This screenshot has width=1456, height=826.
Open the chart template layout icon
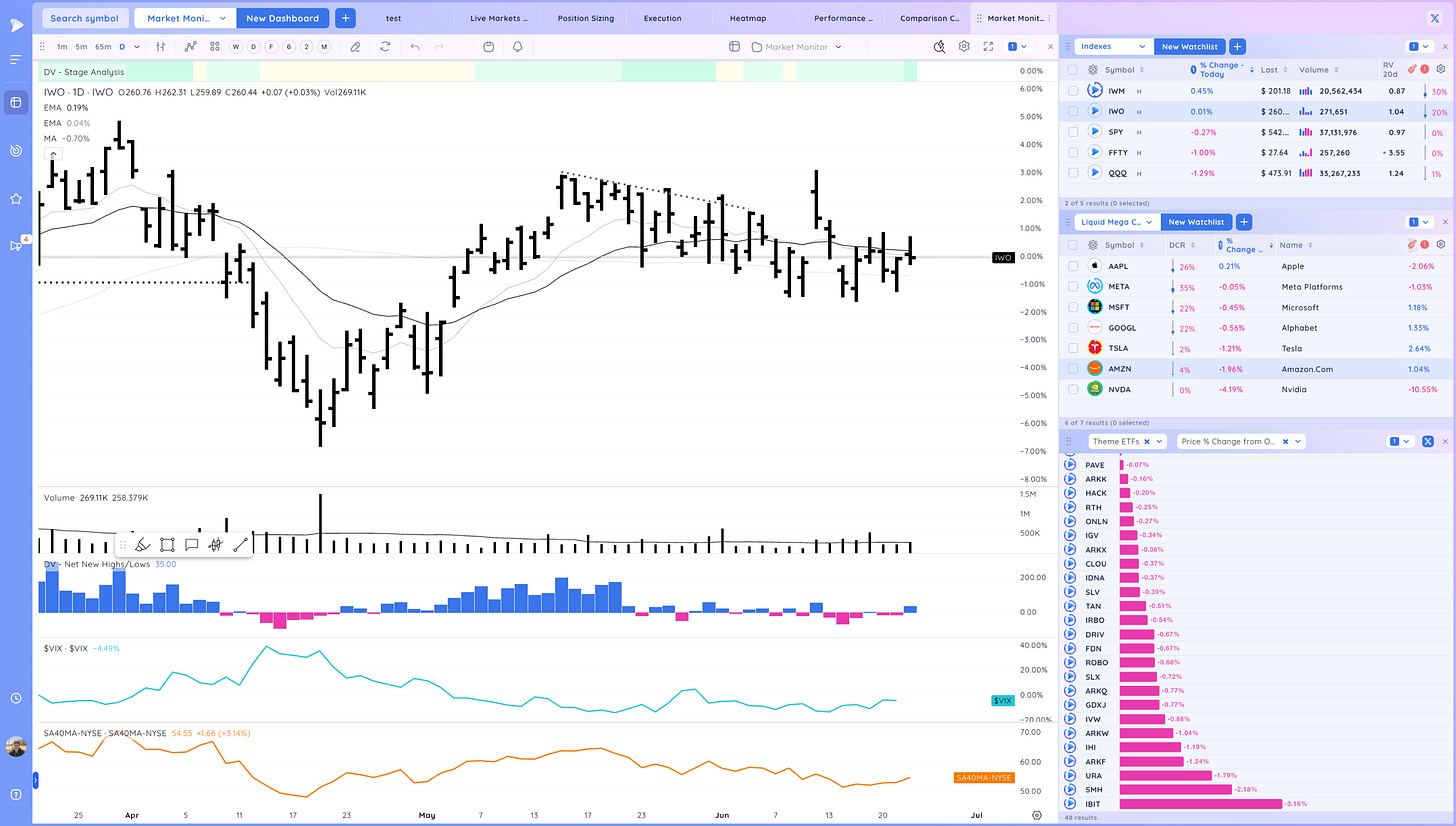coord(734,46)
